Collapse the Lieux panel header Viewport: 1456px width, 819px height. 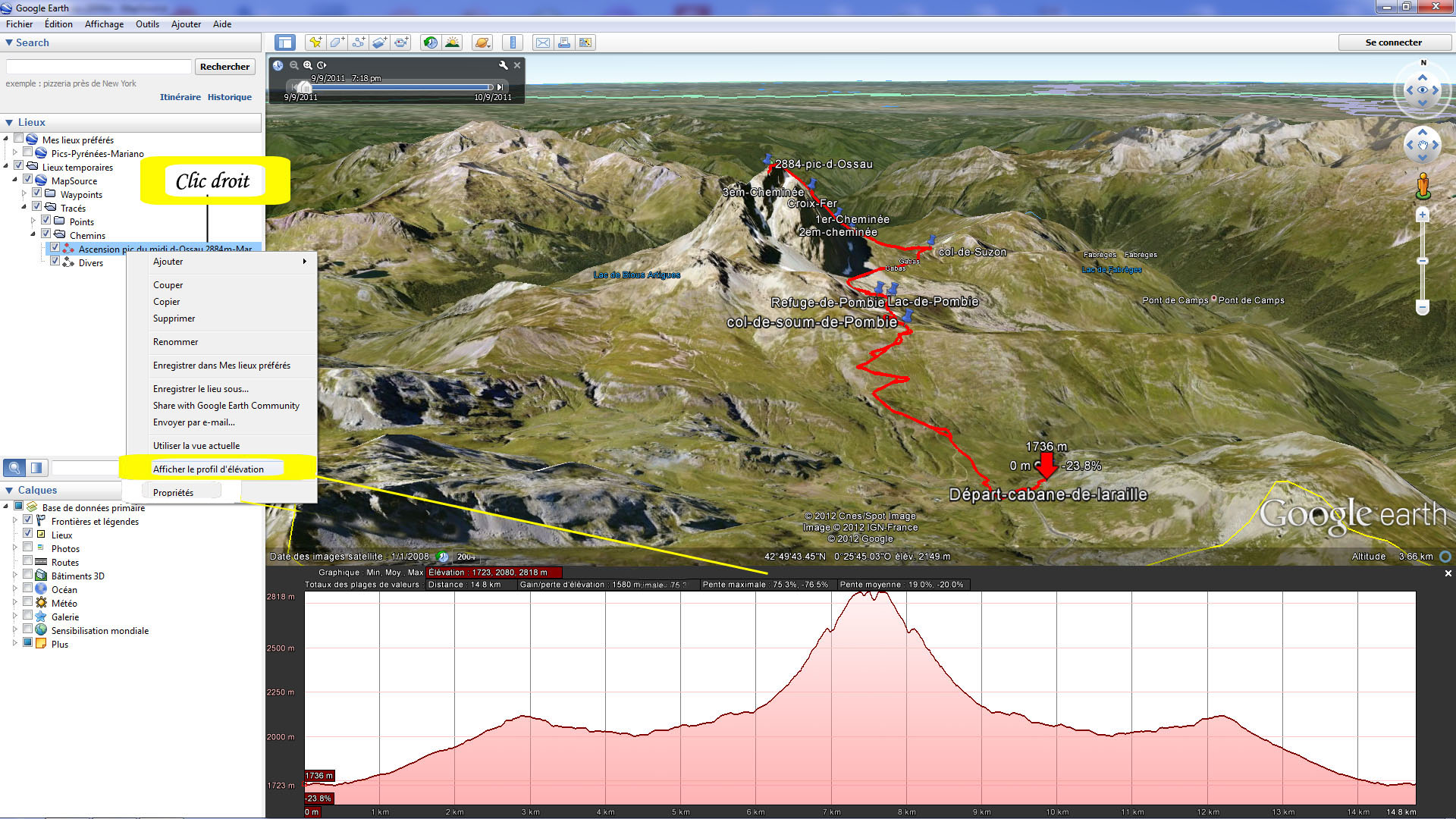(132, 122)
